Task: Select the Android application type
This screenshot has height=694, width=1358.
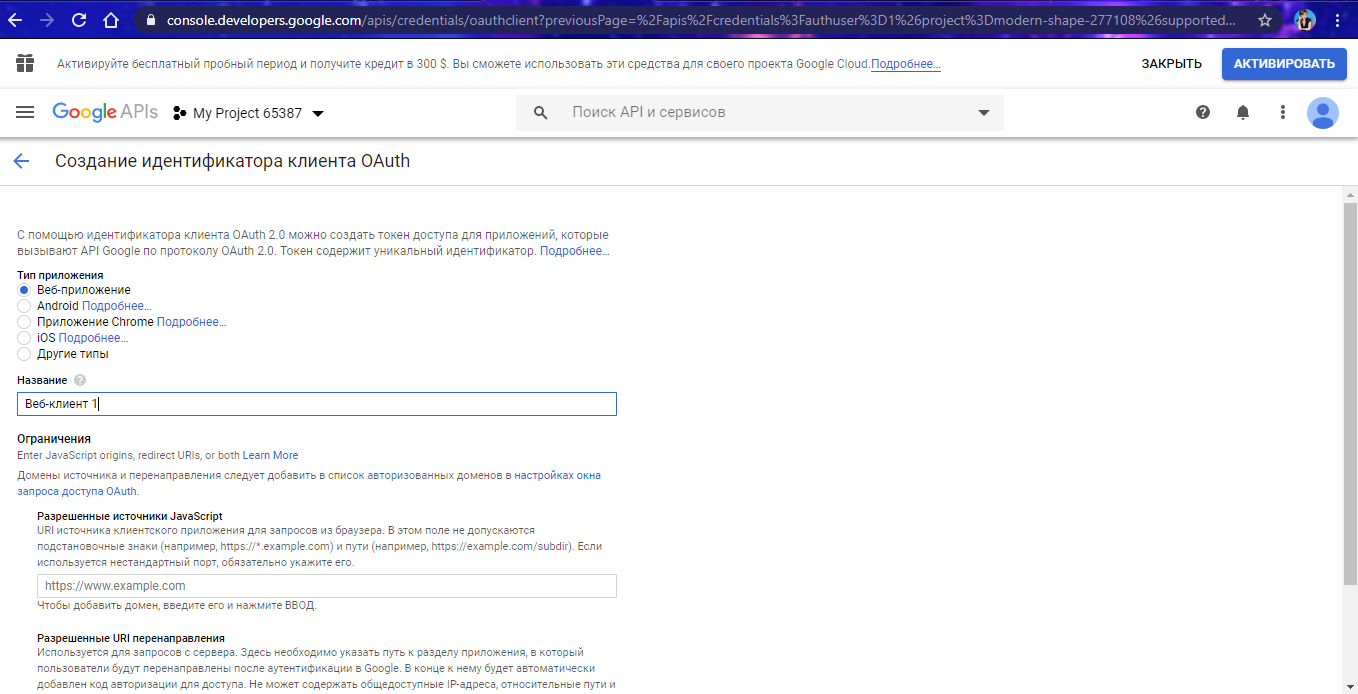Action: pyautogui.click(x=24, y=306)
